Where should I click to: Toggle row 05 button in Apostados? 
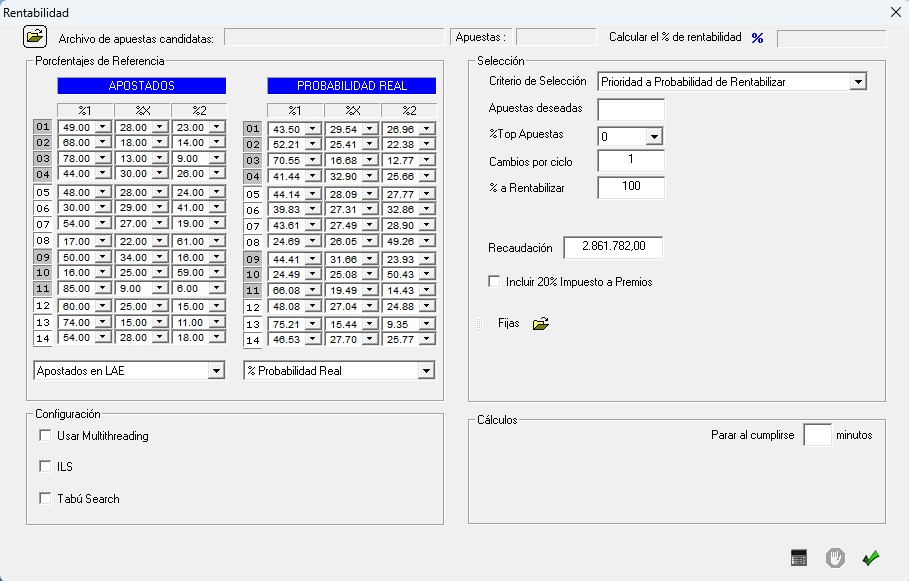point(43,192)
